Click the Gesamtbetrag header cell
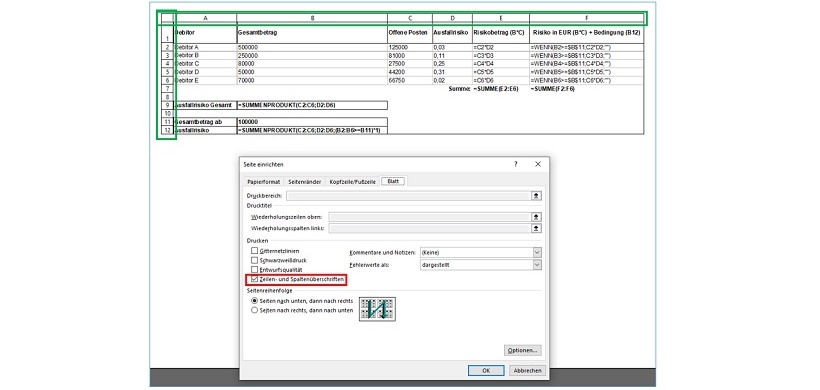820x390 pixels. click(x=312, y=33)
